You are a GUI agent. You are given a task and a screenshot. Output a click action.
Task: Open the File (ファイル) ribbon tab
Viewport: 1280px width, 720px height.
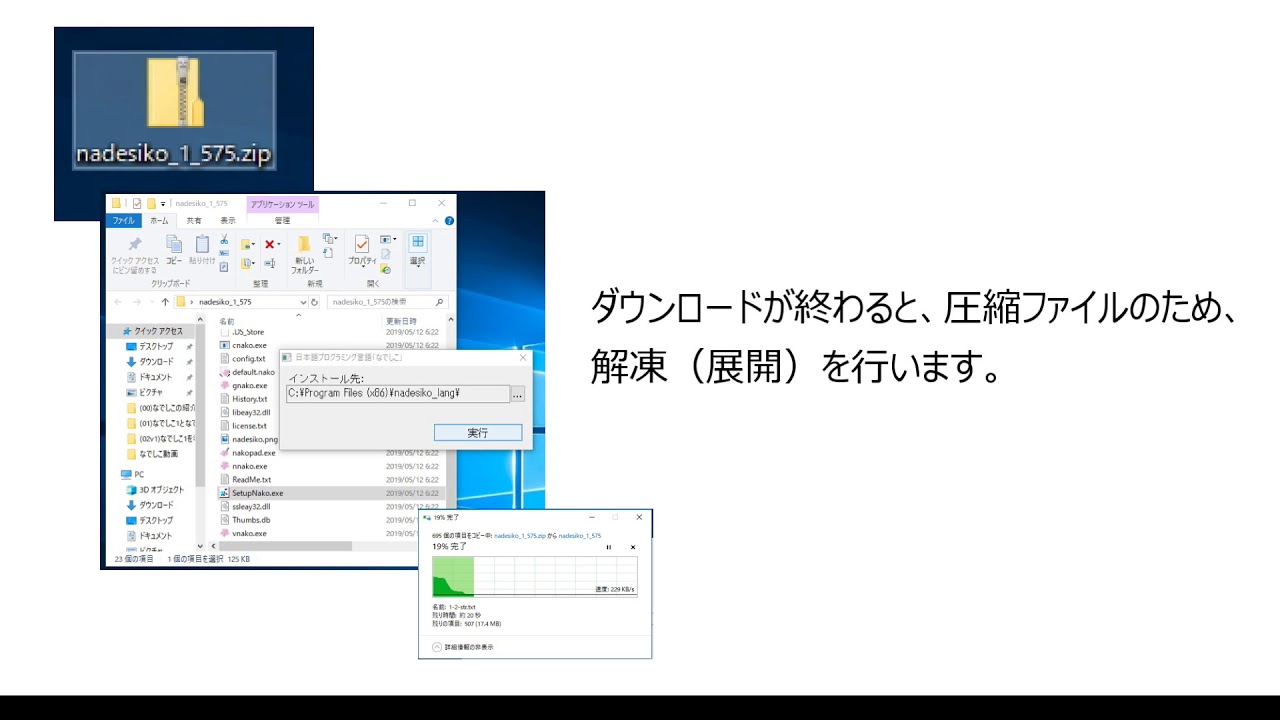(x=124, y=220)
